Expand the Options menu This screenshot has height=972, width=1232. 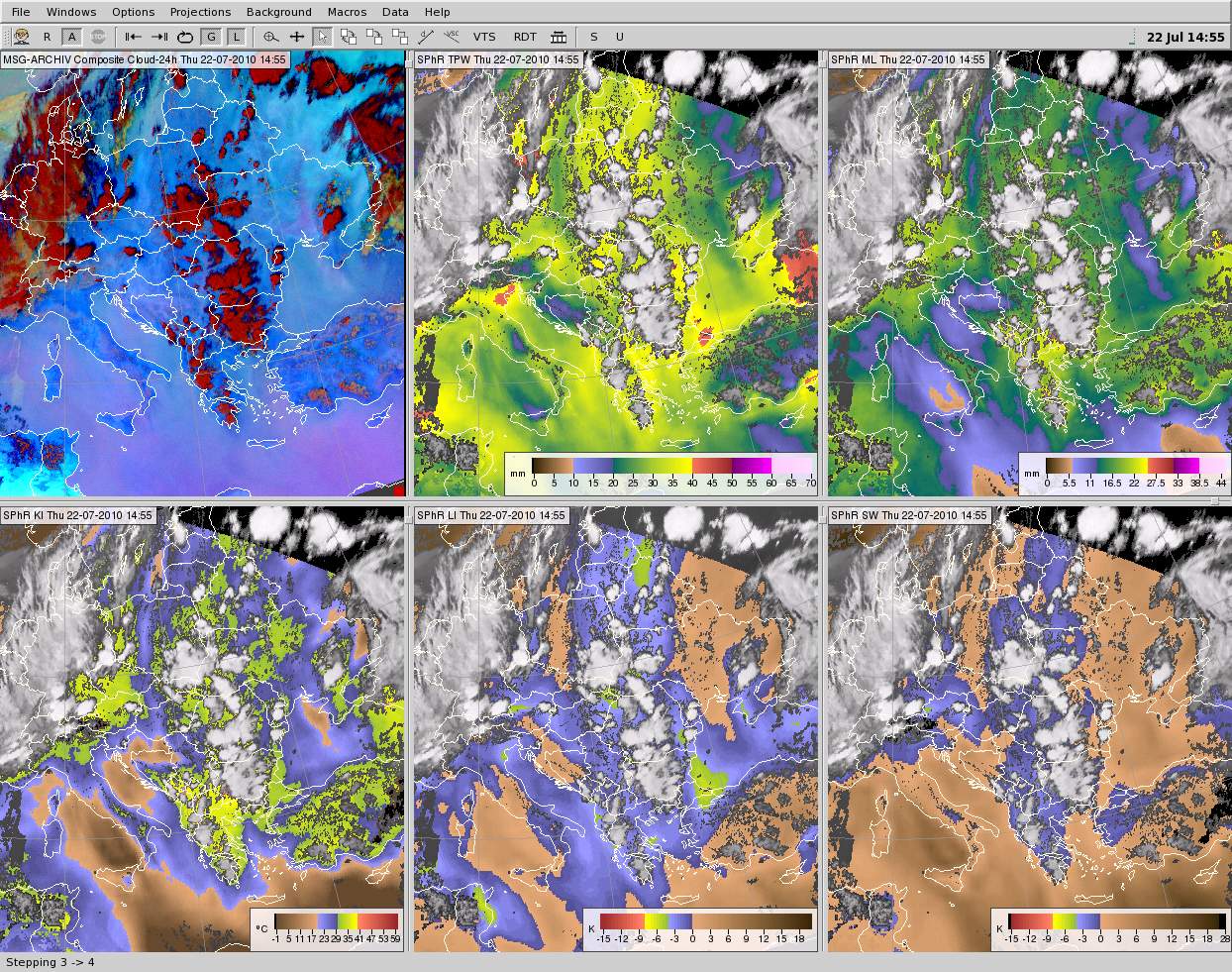[x=133, y=12]
